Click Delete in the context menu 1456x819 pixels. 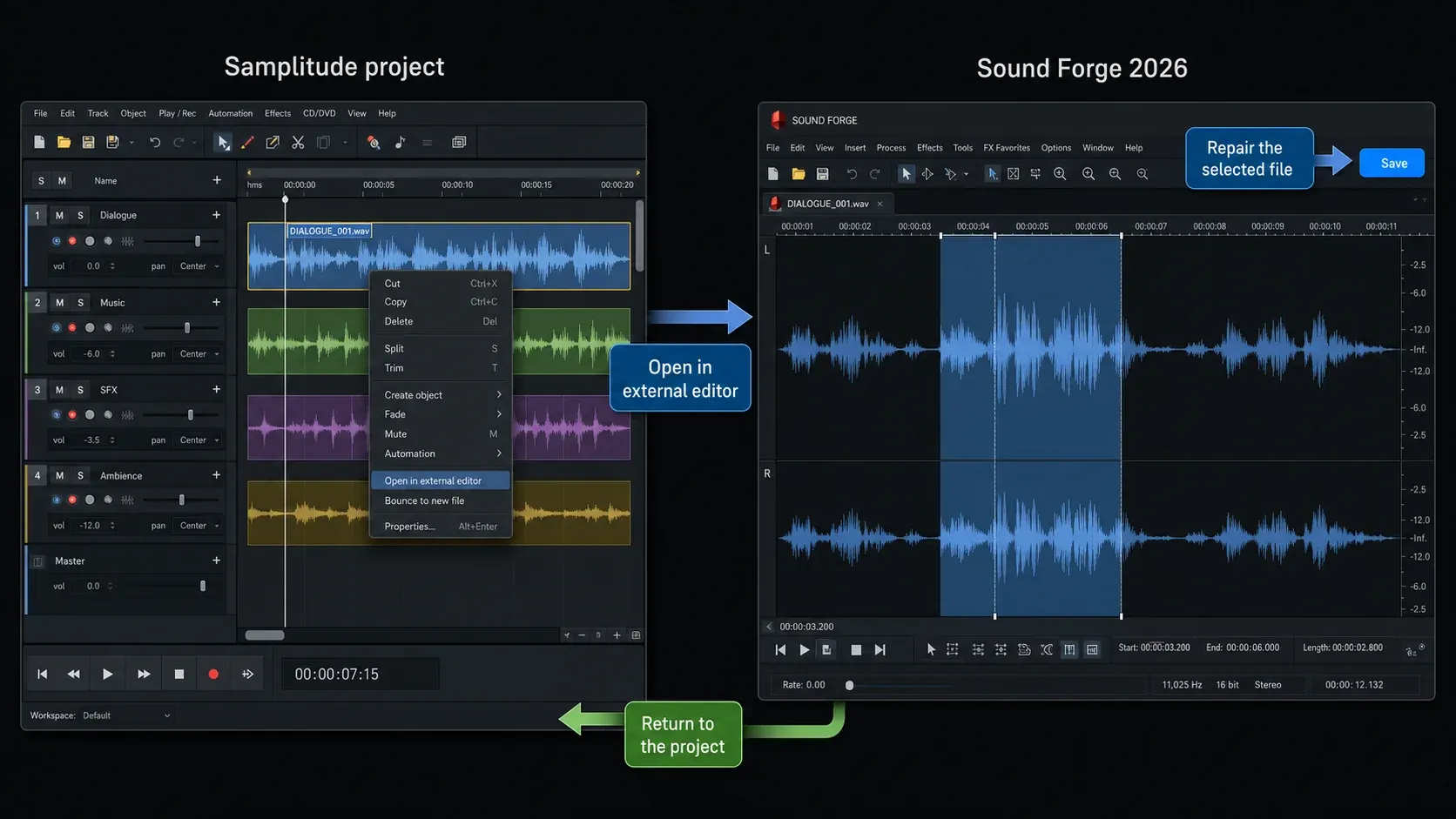441,321
